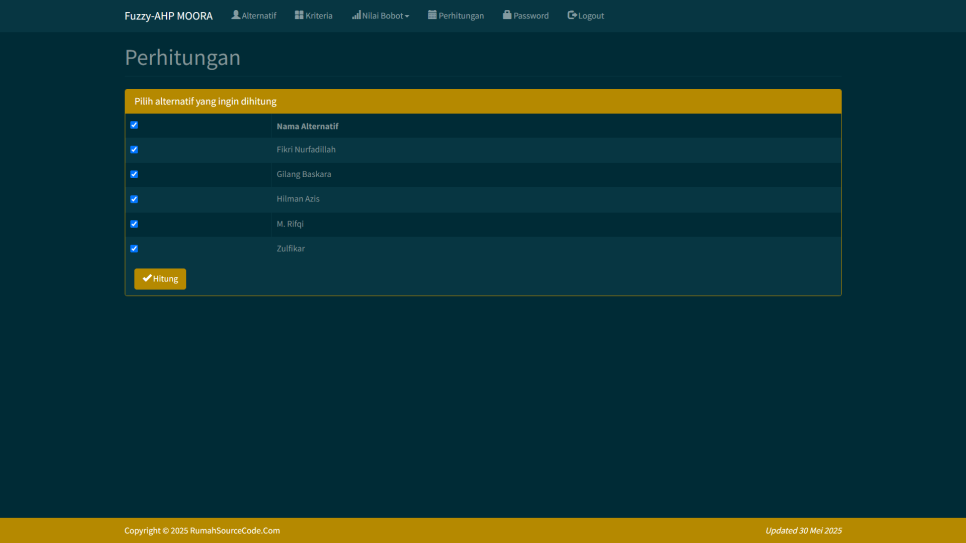966x543 pixels.
Task: Click the logout arrow icon
Action: 572,15
